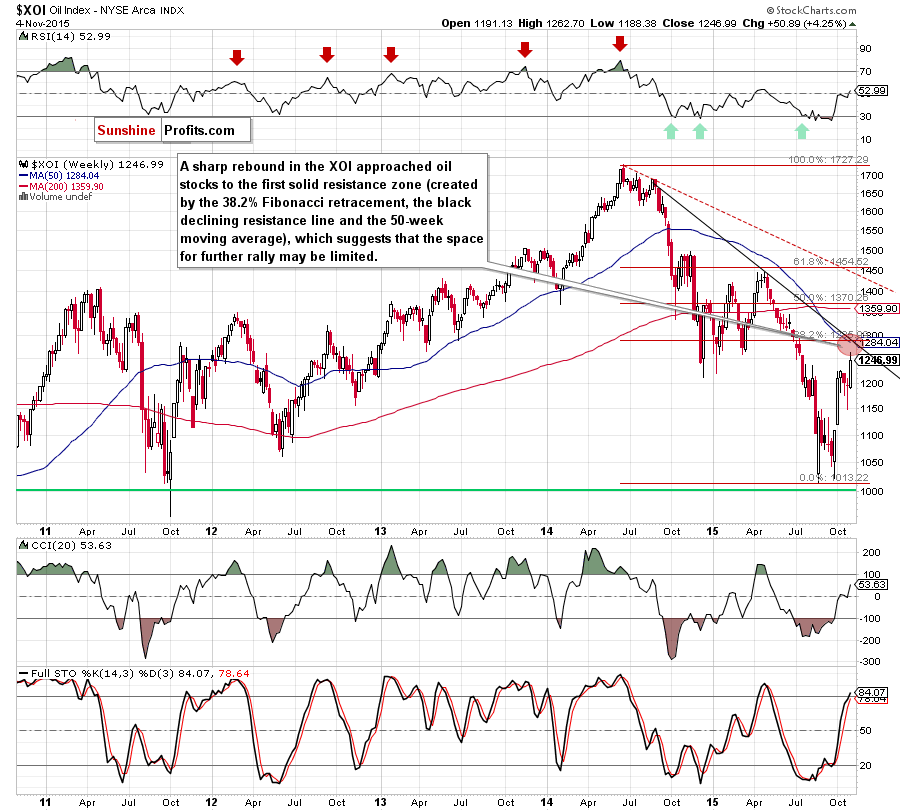Click the '100.0%: 1727.29' Fibonacci label
This screenshot has width=900, height=811.
[828, 160]
